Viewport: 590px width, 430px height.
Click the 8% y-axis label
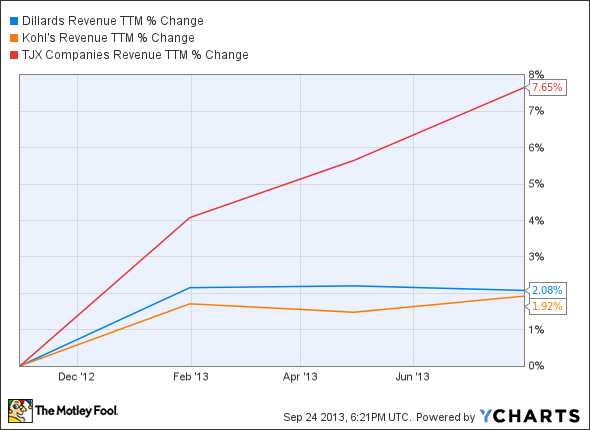click(536, 74)
